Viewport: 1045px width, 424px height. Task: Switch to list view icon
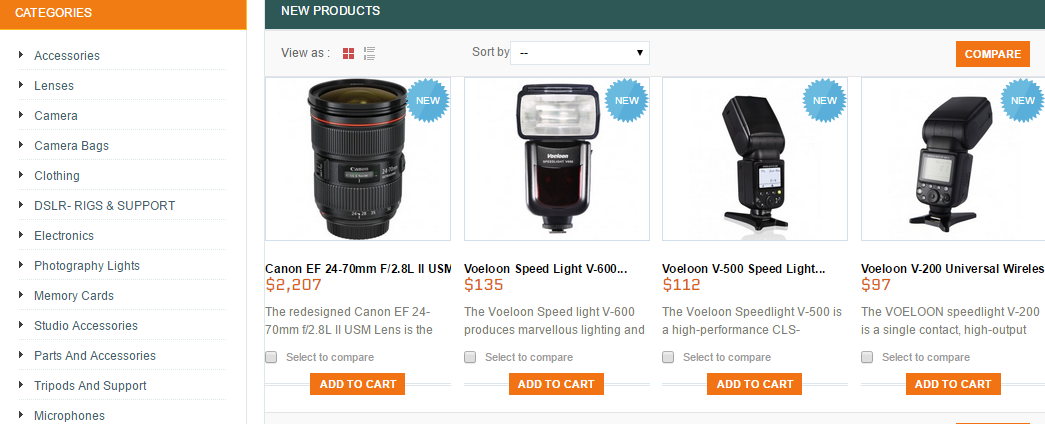(369, 53)
